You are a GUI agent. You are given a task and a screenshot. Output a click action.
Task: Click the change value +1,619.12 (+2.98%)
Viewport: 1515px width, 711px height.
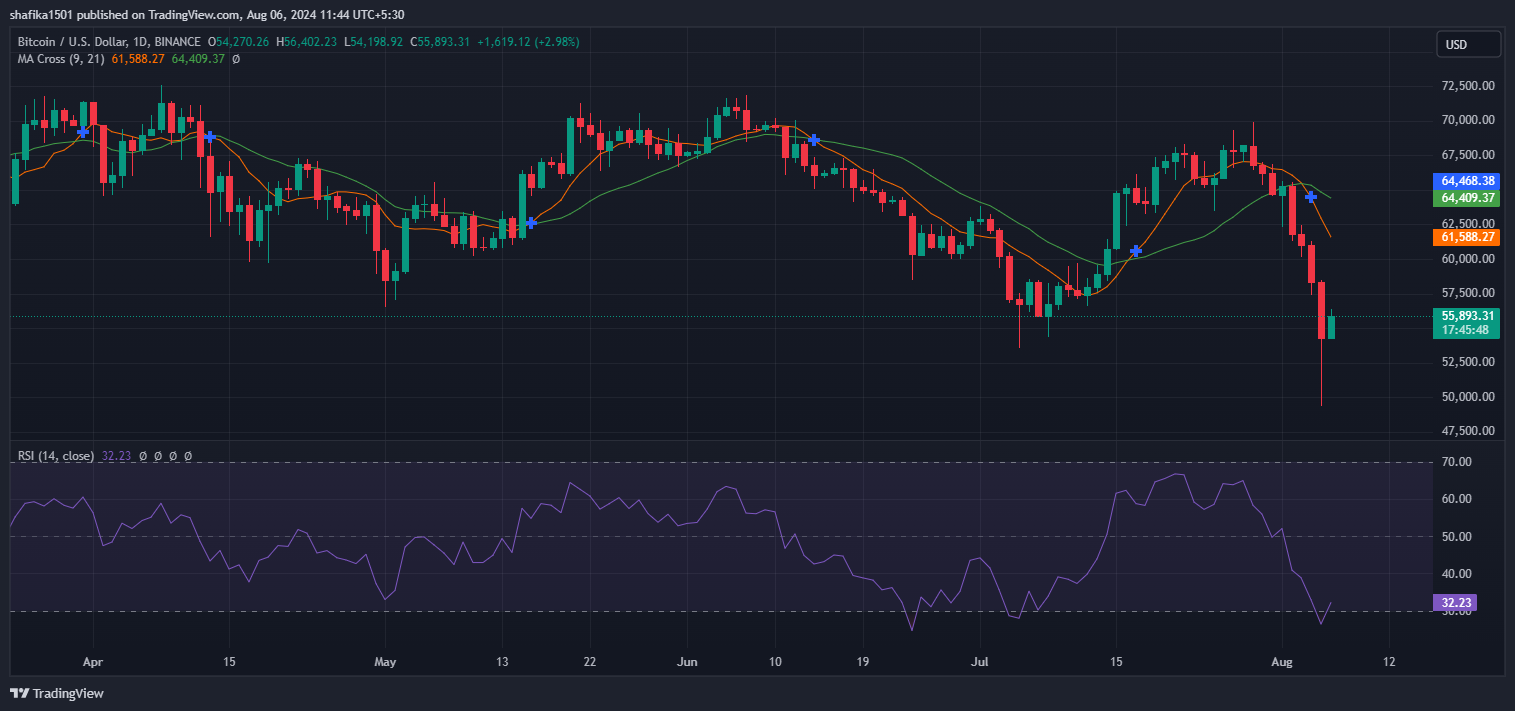point(528,42)
